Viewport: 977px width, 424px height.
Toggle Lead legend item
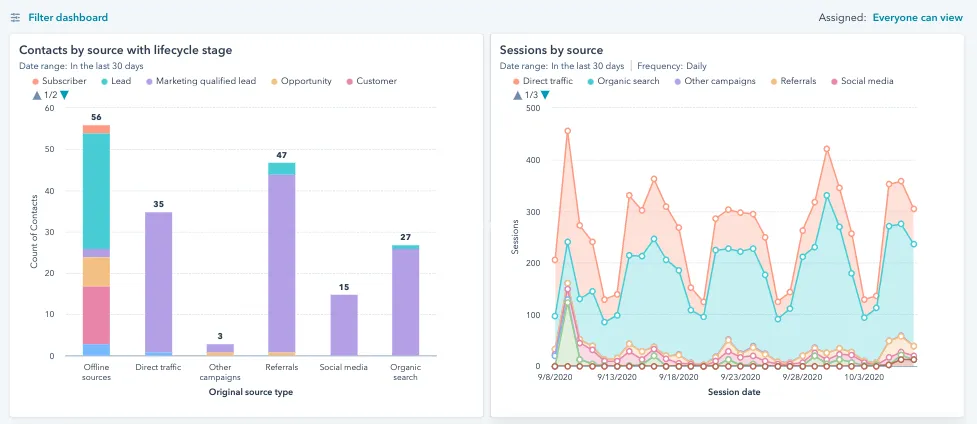click(x=116, y=81)
